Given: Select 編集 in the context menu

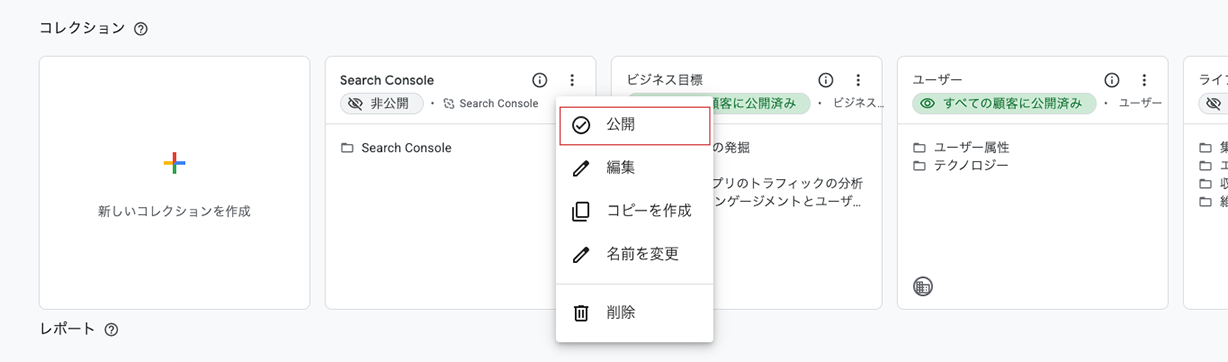Looking at the screenshot, I should (635, 168).
